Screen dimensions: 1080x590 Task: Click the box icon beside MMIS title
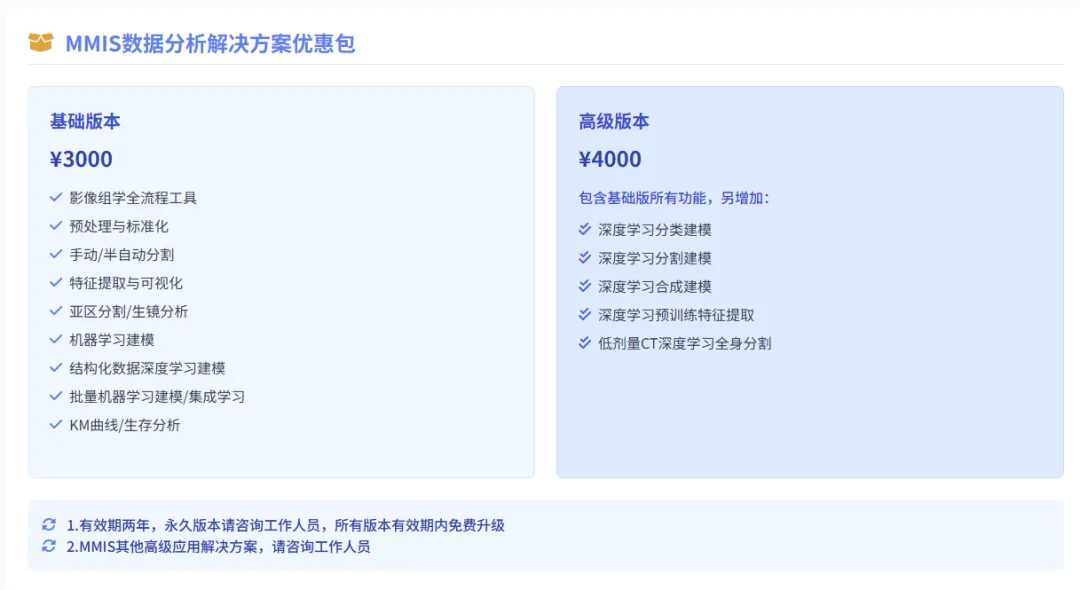click(40, 43)
